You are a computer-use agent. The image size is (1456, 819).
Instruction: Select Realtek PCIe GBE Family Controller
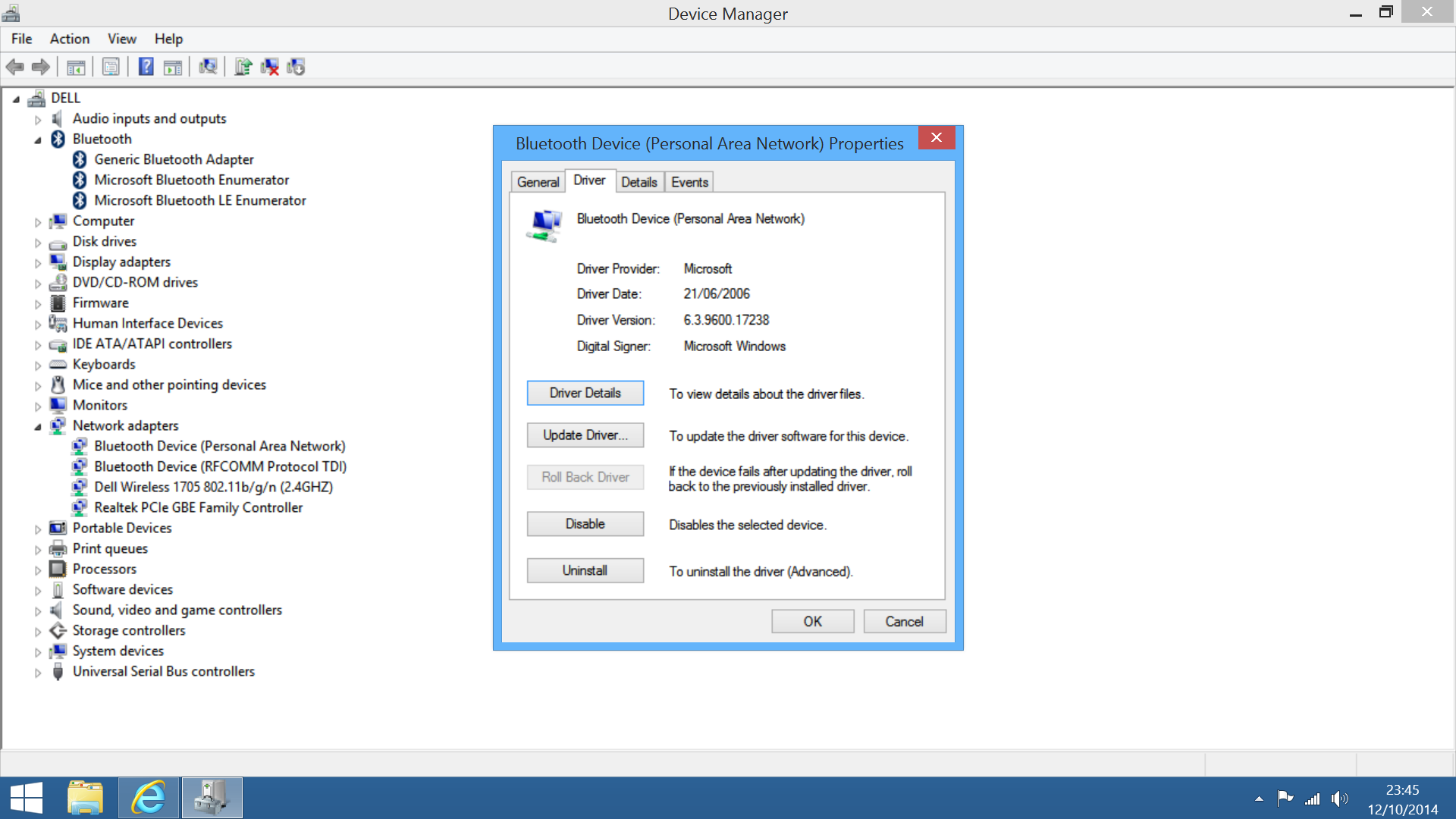click(x=198, y=507)
